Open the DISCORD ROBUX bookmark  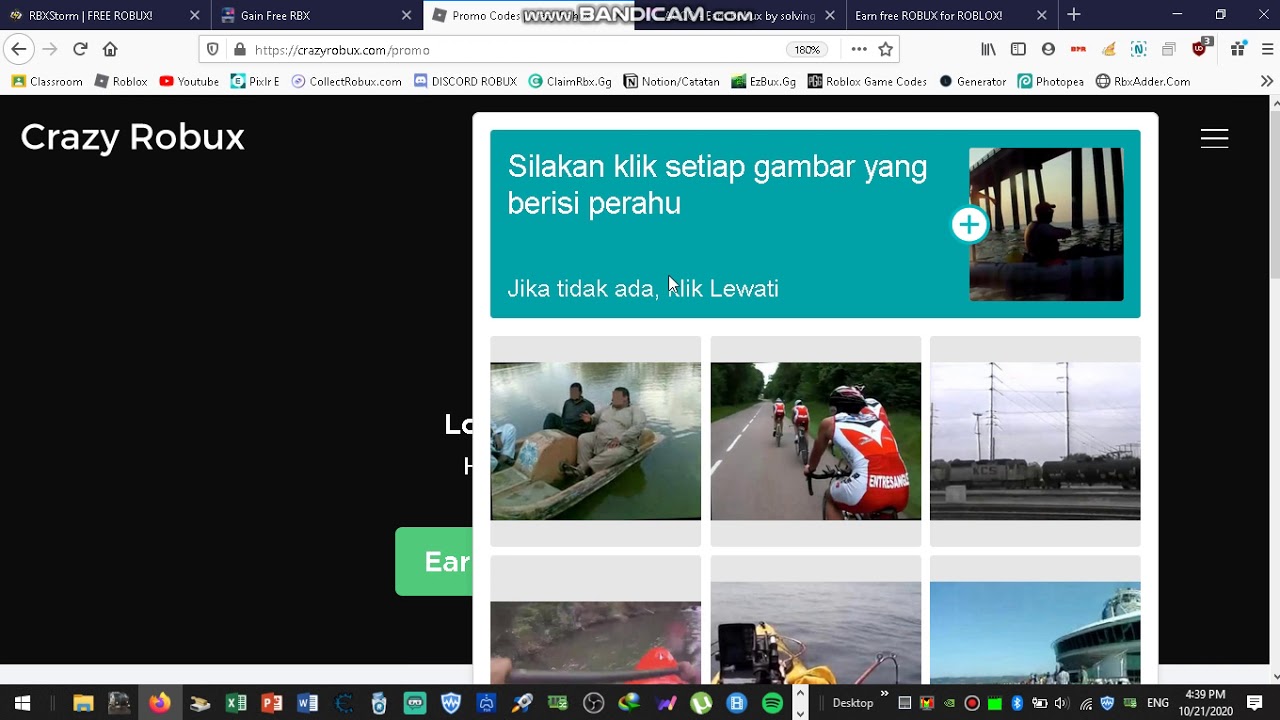point(465,81)
